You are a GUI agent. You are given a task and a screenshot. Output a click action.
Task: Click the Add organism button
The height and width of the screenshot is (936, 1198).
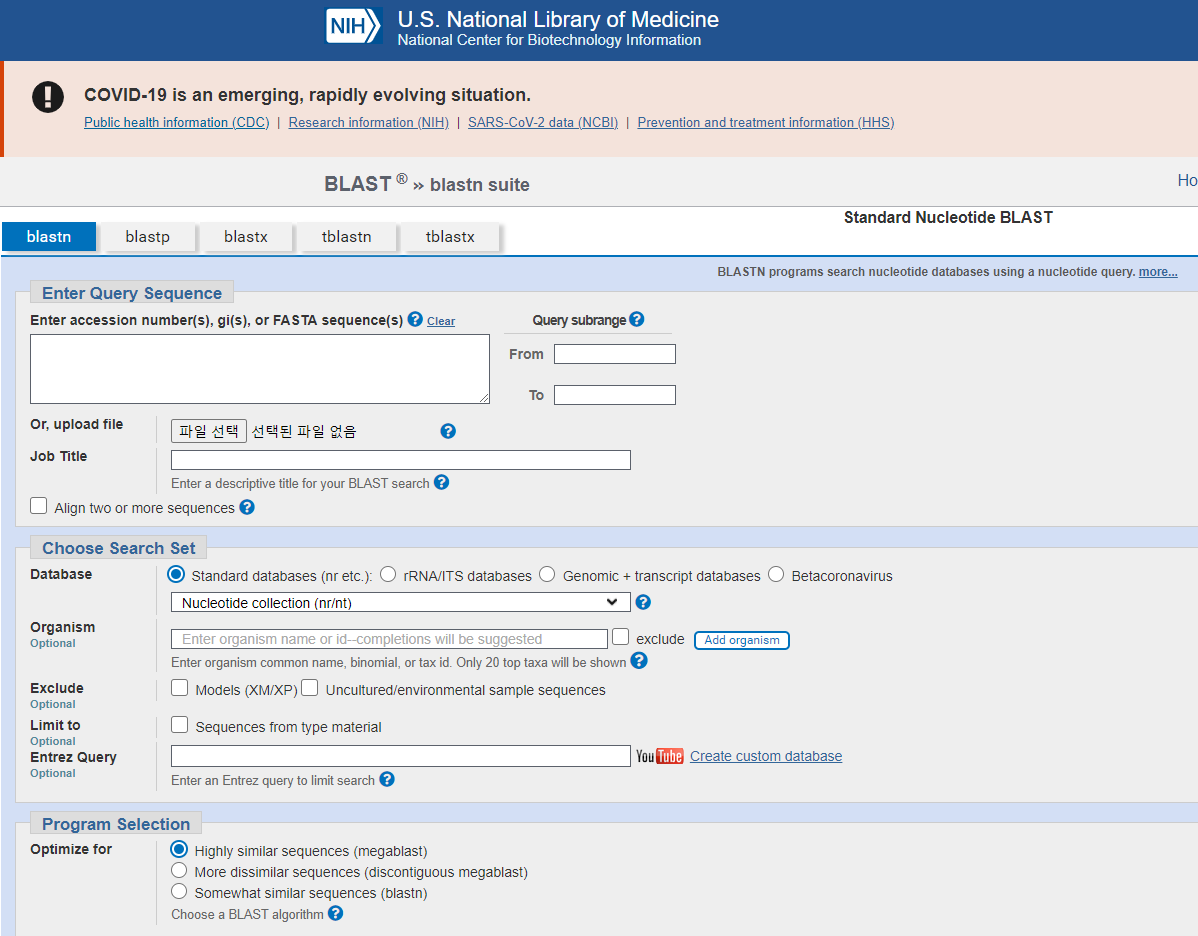point(742,640)
